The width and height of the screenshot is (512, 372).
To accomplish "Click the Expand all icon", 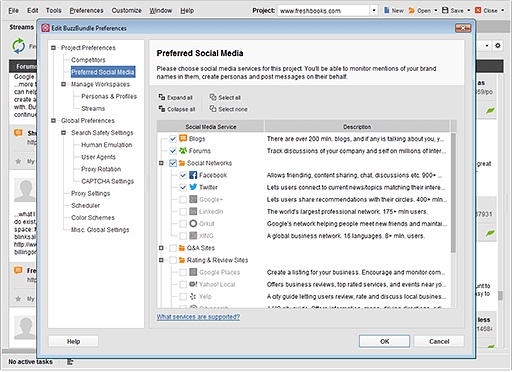I will 162,97.
